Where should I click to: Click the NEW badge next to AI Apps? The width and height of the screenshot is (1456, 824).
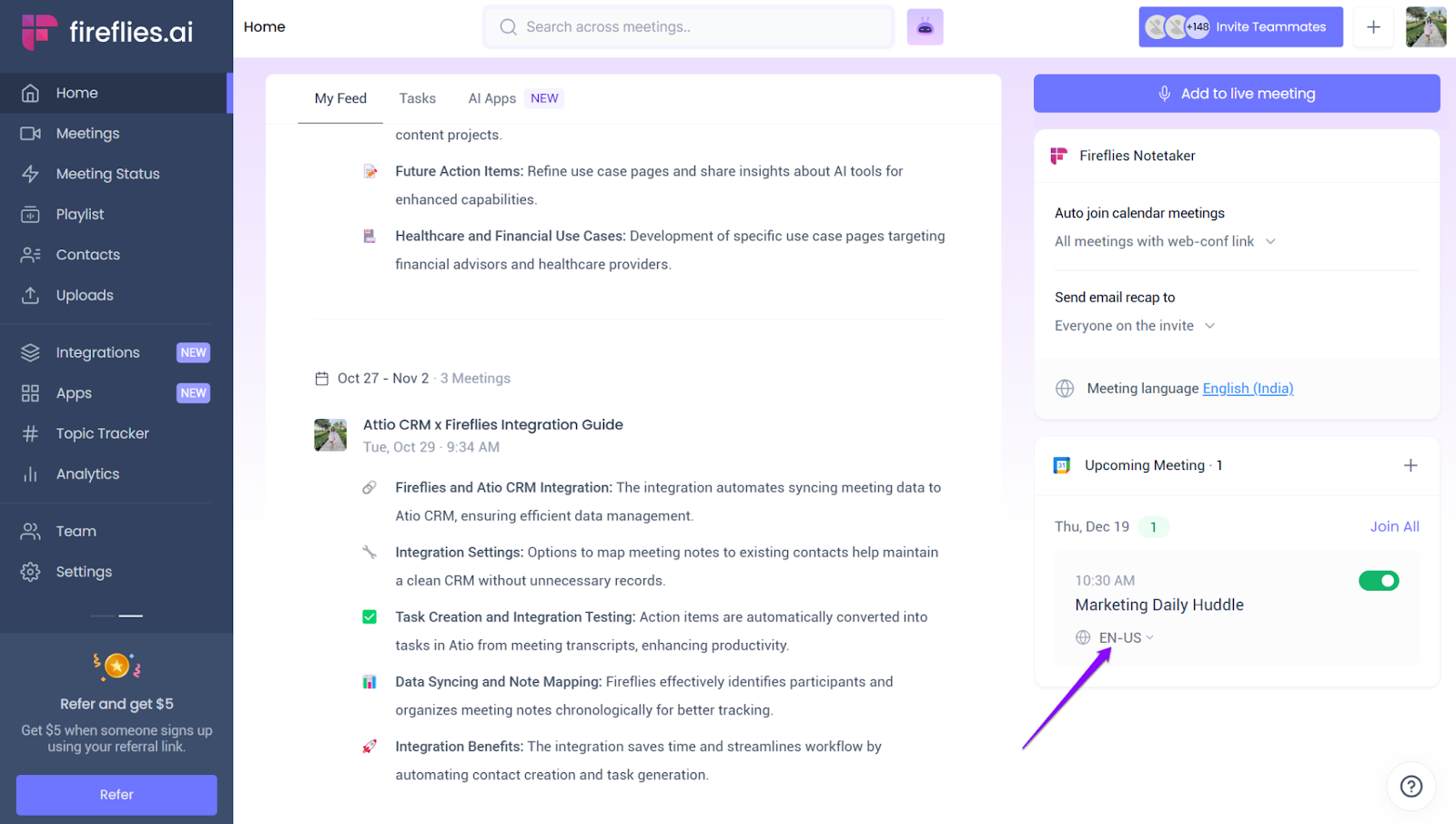click(544, 98)
